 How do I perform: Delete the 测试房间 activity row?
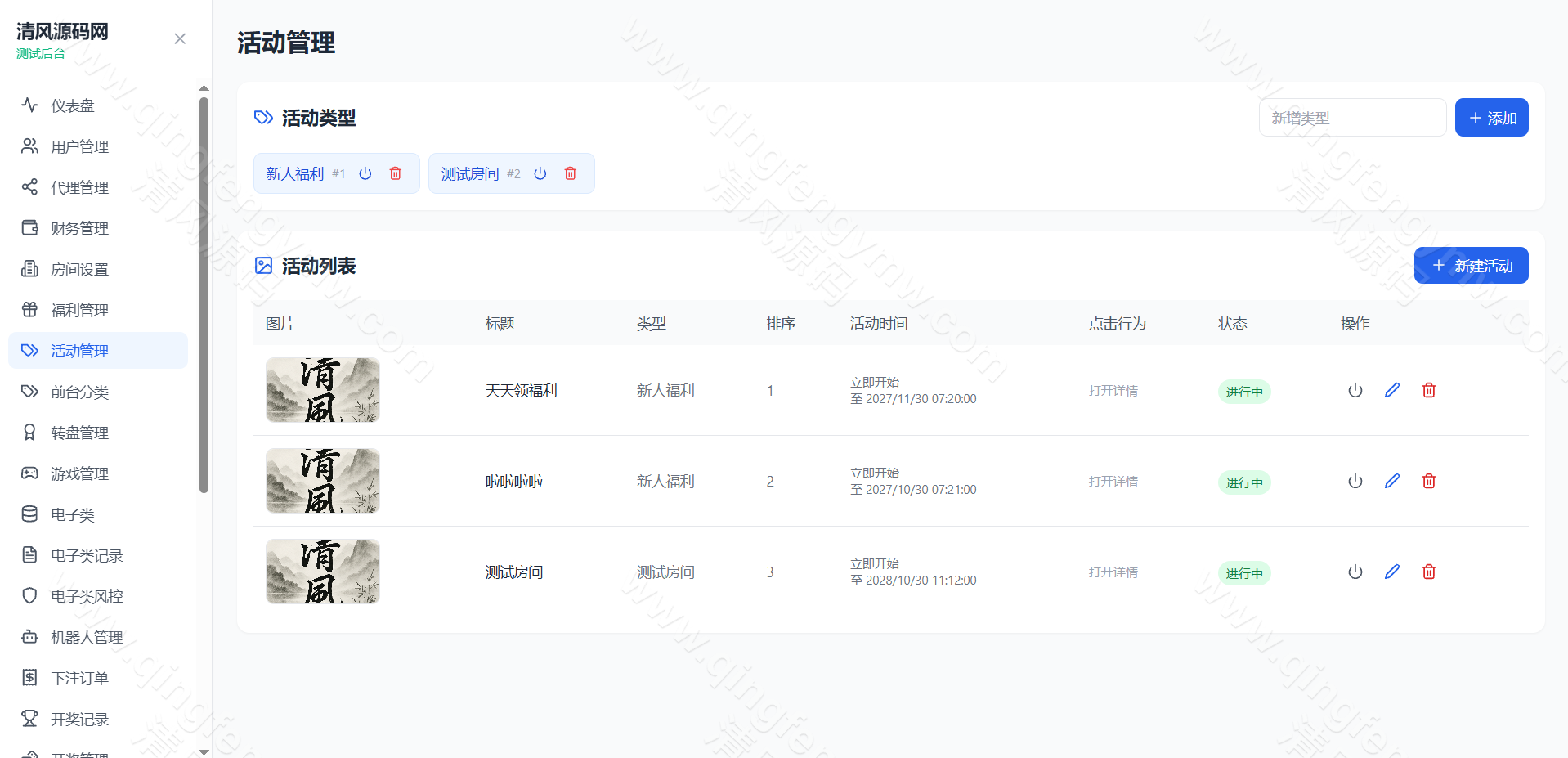tap(1429, 572)
